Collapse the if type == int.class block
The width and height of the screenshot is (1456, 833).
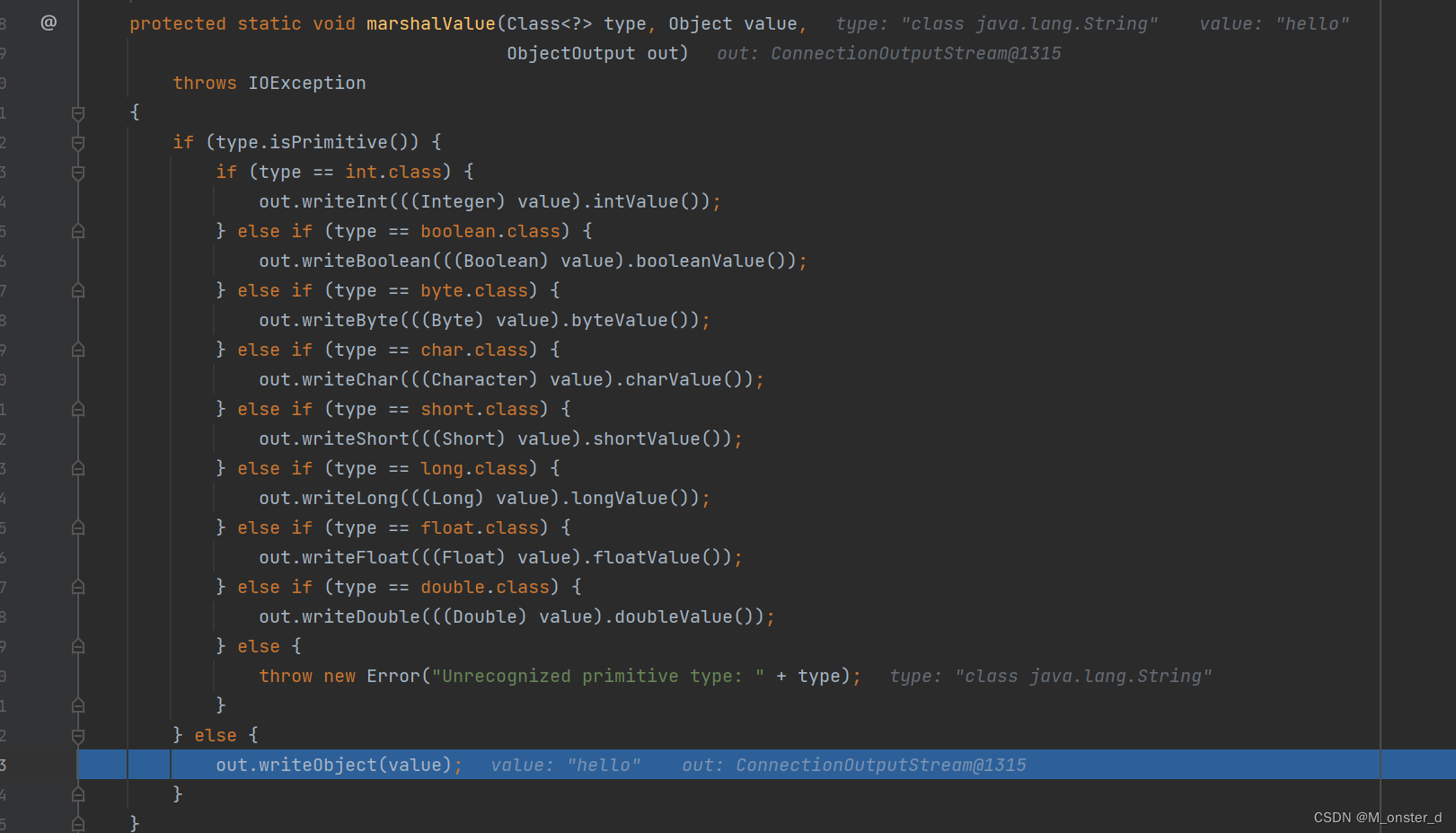[x=78, y=173]
